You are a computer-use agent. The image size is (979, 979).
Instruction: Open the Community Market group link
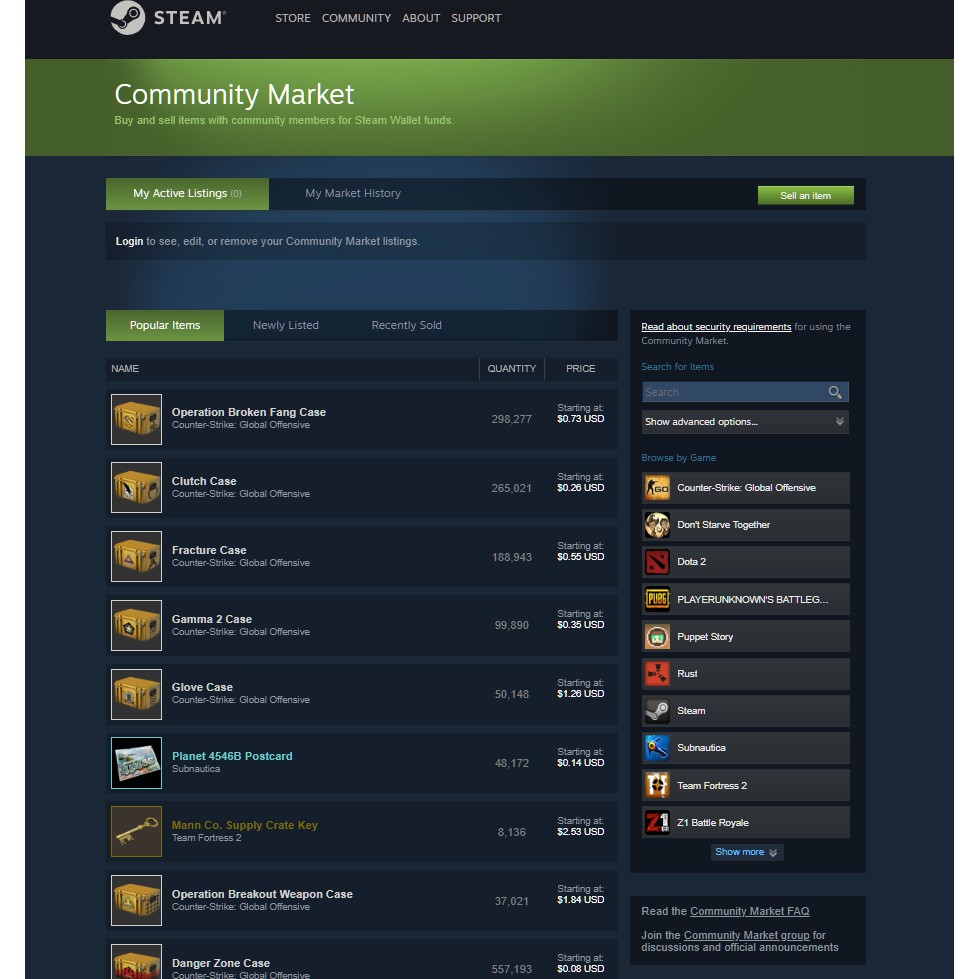click(746, 935)
